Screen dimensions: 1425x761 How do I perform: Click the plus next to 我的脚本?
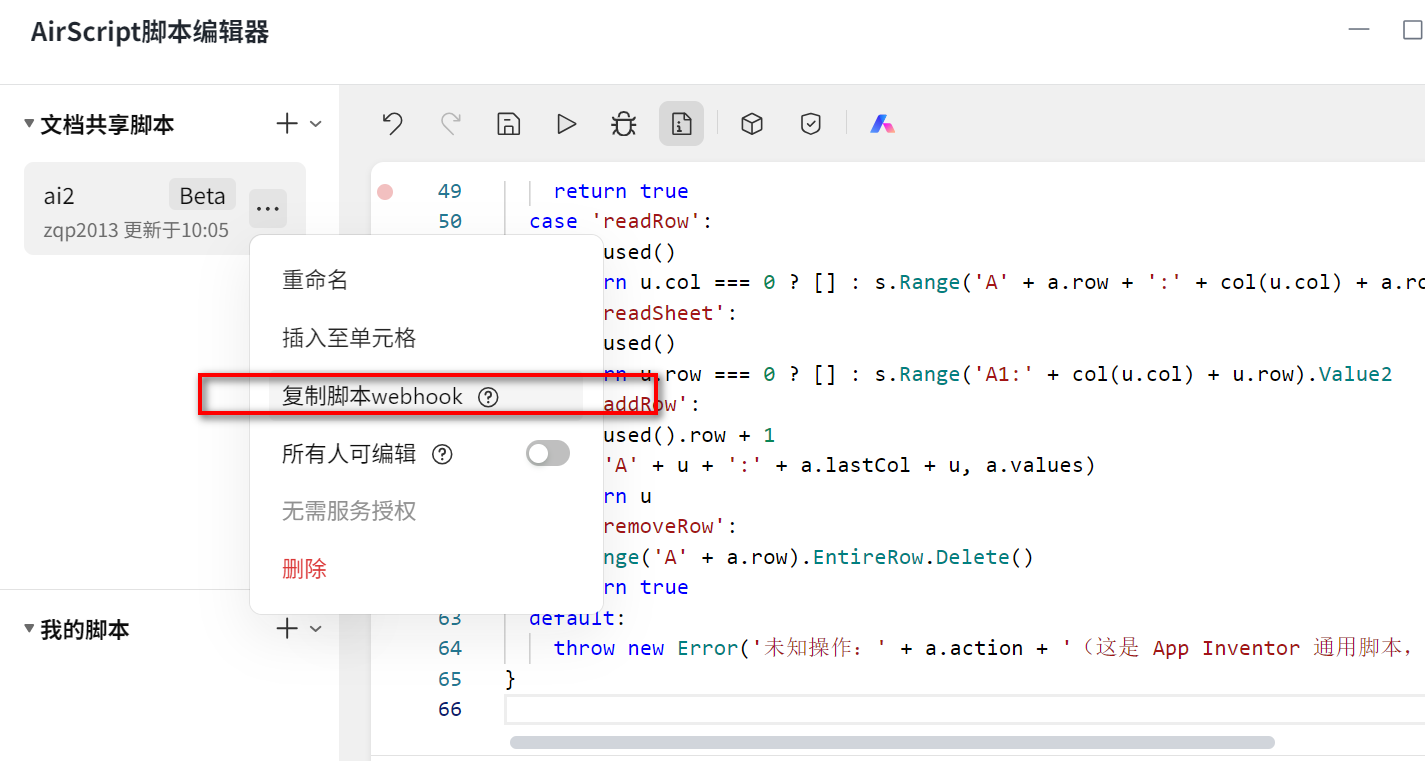287,629
